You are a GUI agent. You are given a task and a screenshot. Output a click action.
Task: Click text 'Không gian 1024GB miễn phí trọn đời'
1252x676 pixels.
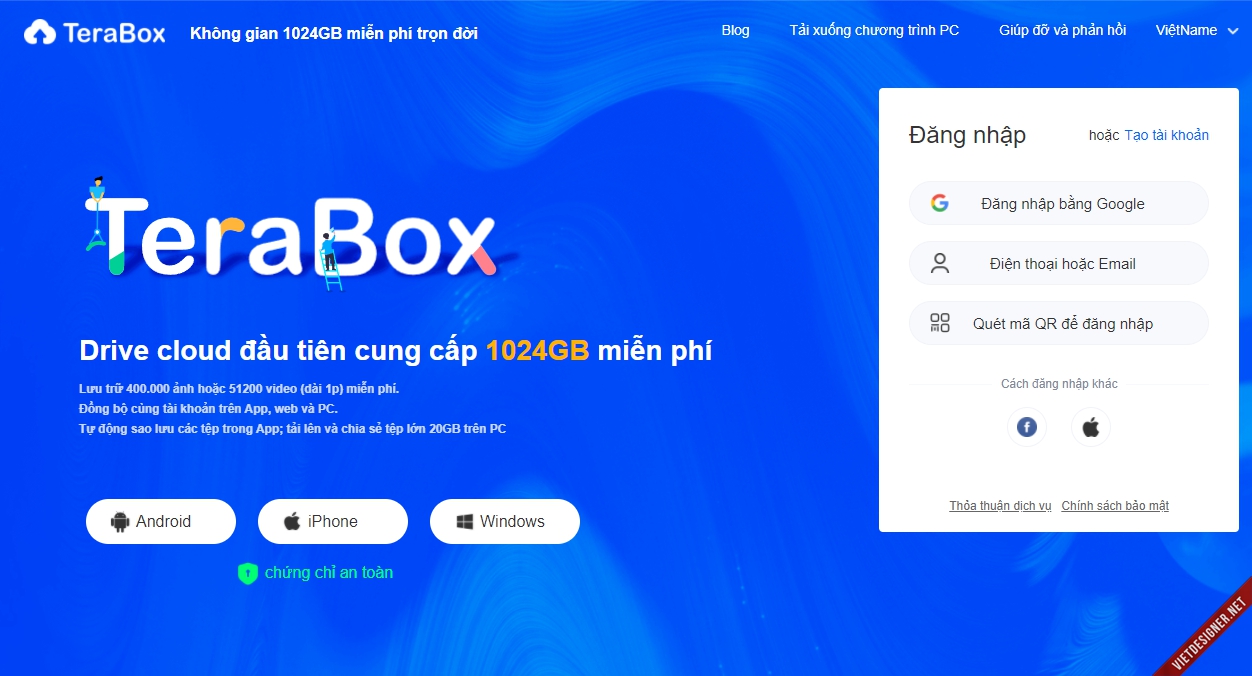(x=334, y=33)
